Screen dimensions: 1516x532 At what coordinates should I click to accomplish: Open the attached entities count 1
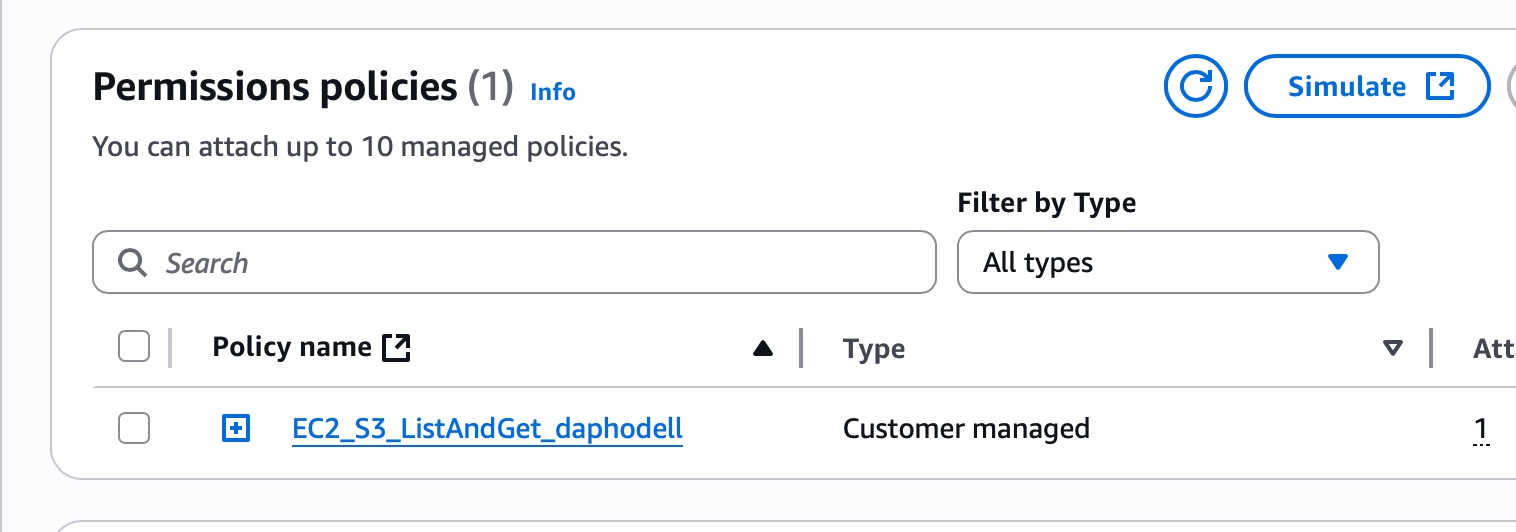point(1481,430)
